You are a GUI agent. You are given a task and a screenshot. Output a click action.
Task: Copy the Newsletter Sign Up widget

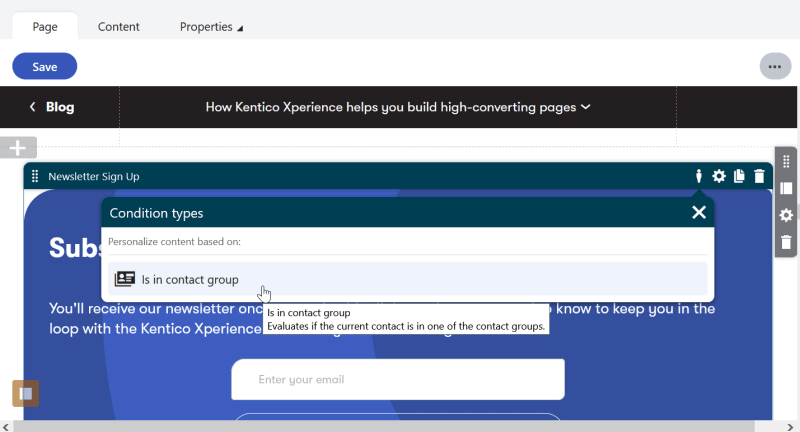(739, 176)
